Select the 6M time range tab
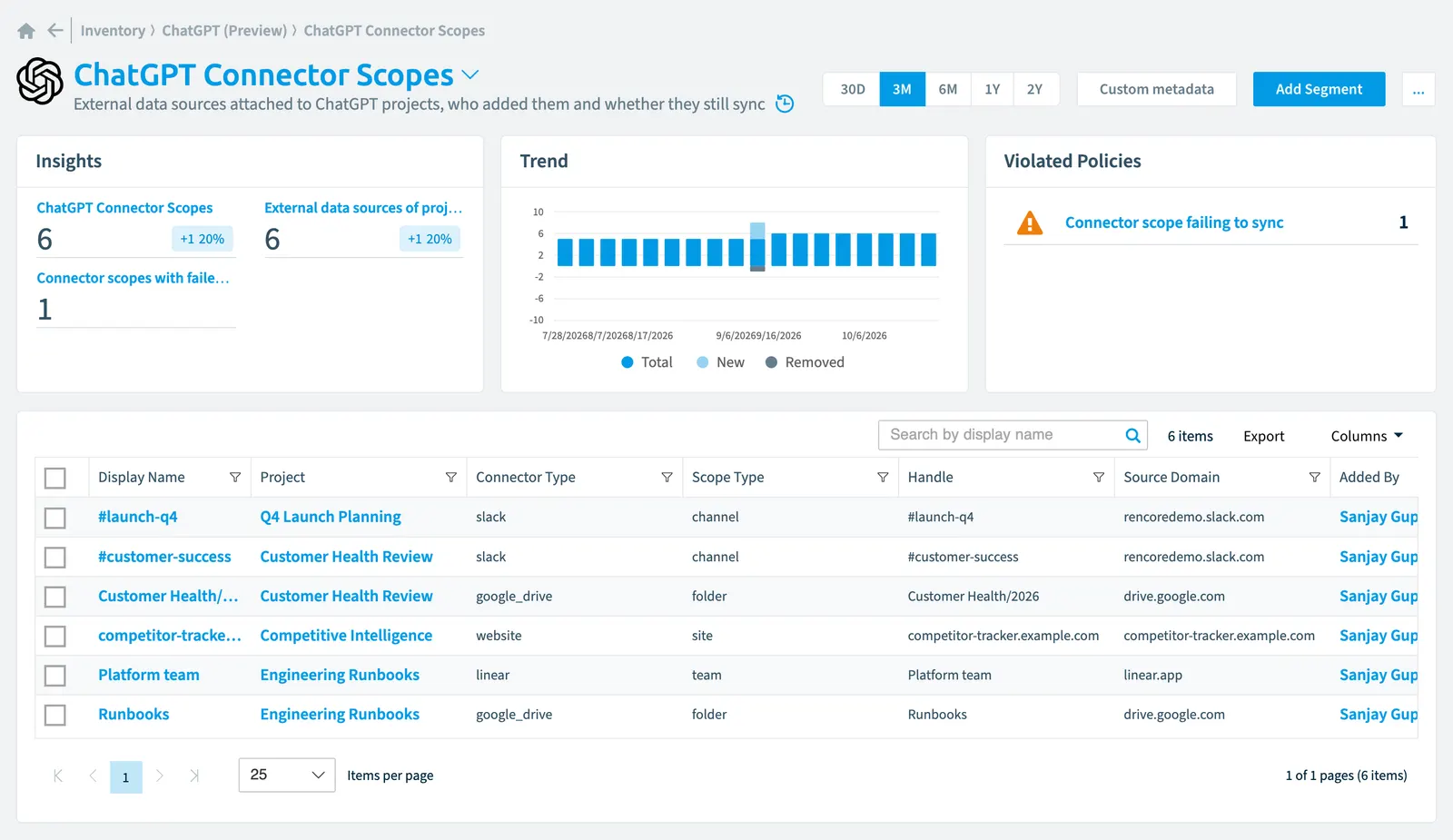Screen dimensions: 1453x840 coord(947,89)
